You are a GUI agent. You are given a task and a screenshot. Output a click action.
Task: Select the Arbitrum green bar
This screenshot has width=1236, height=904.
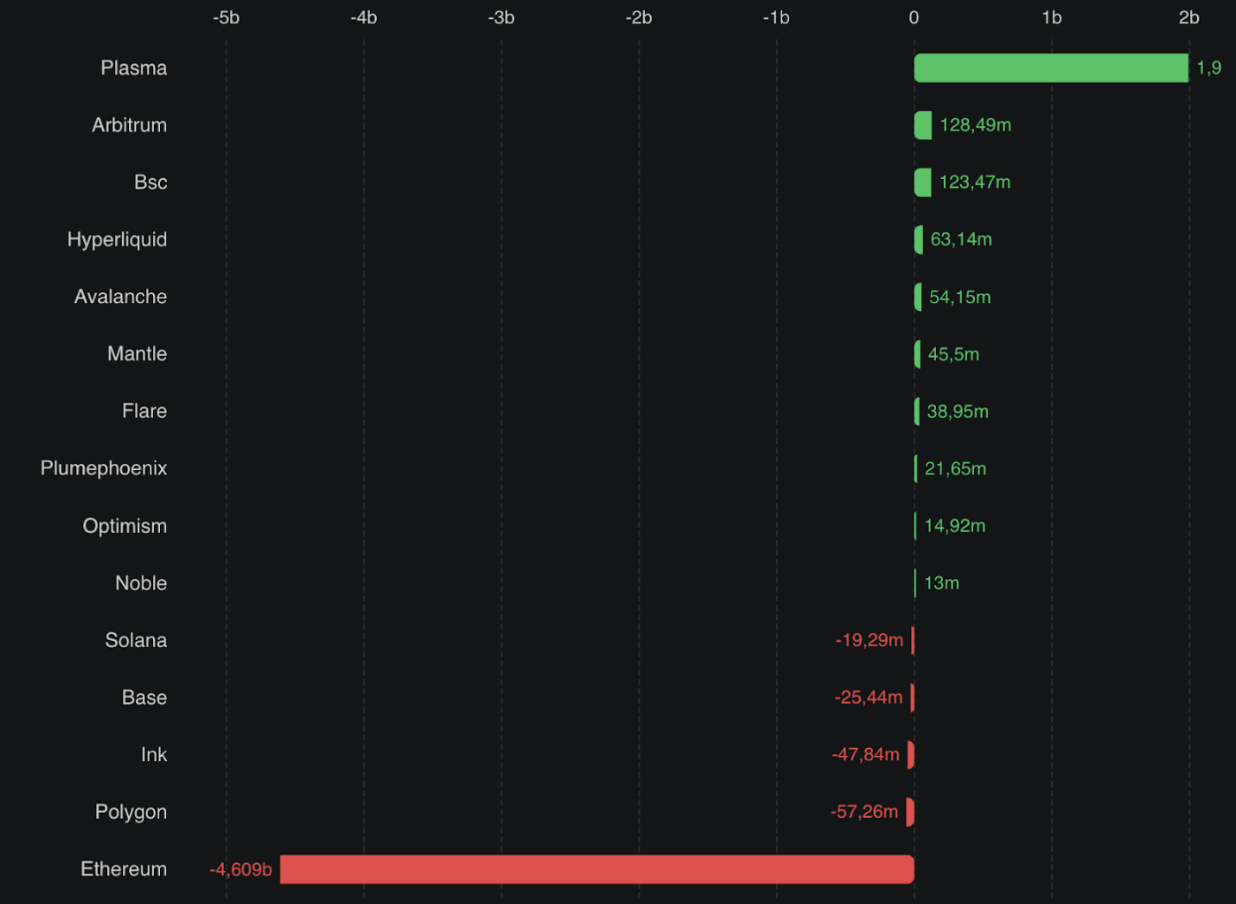(923, 125)
